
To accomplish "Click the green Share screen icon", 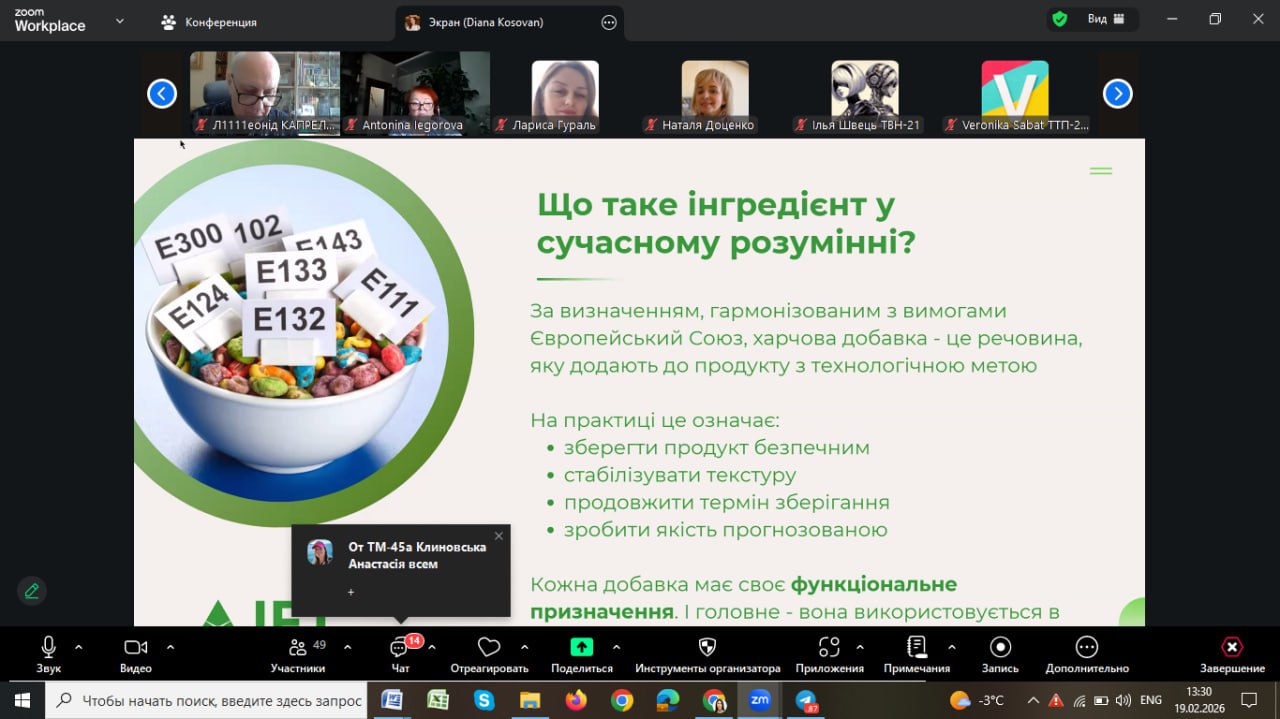I will click(581, 647).
